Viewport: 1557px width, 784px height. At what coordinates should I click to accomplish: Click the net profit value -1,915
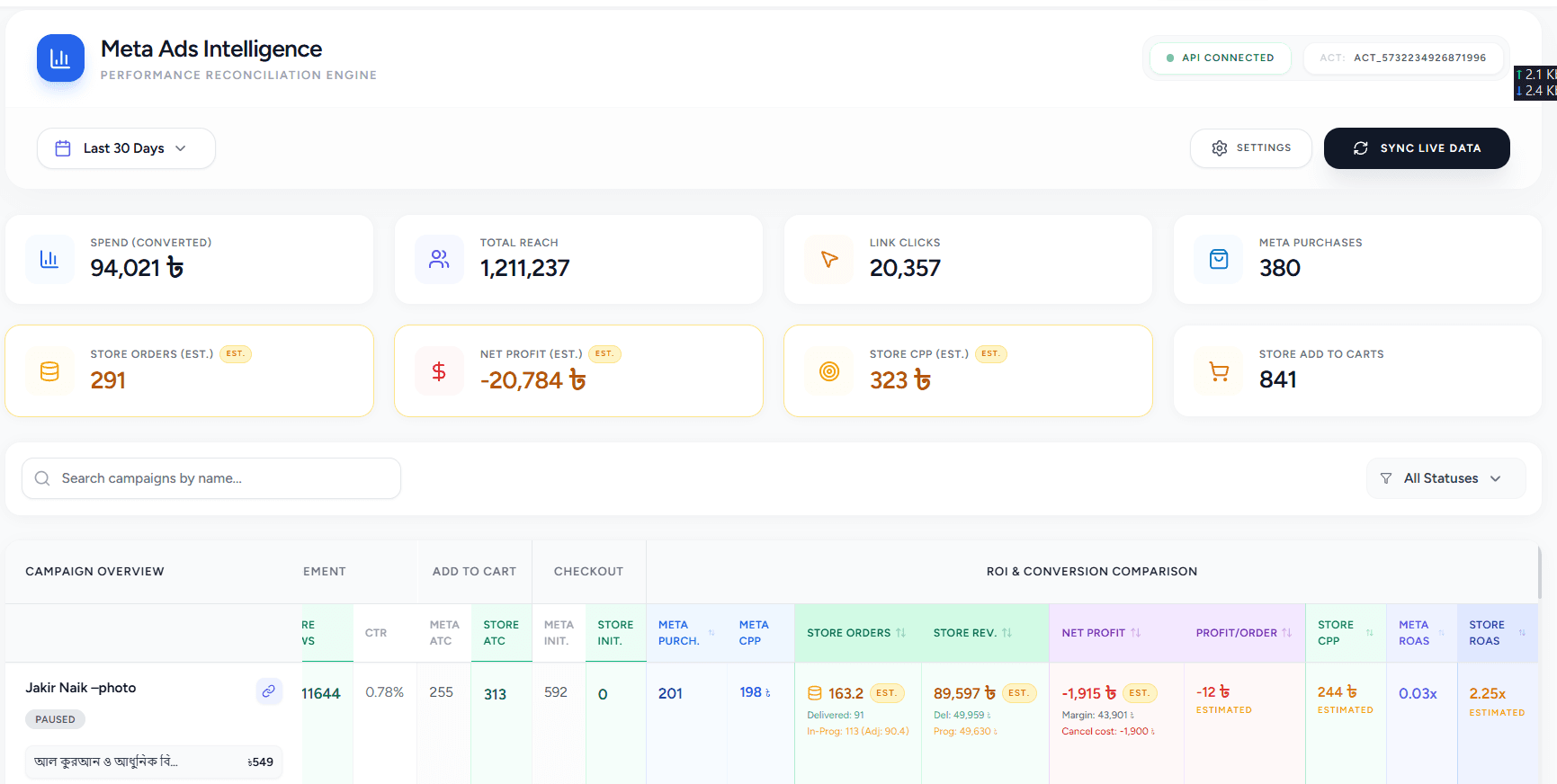click(x=1088, y=693)
